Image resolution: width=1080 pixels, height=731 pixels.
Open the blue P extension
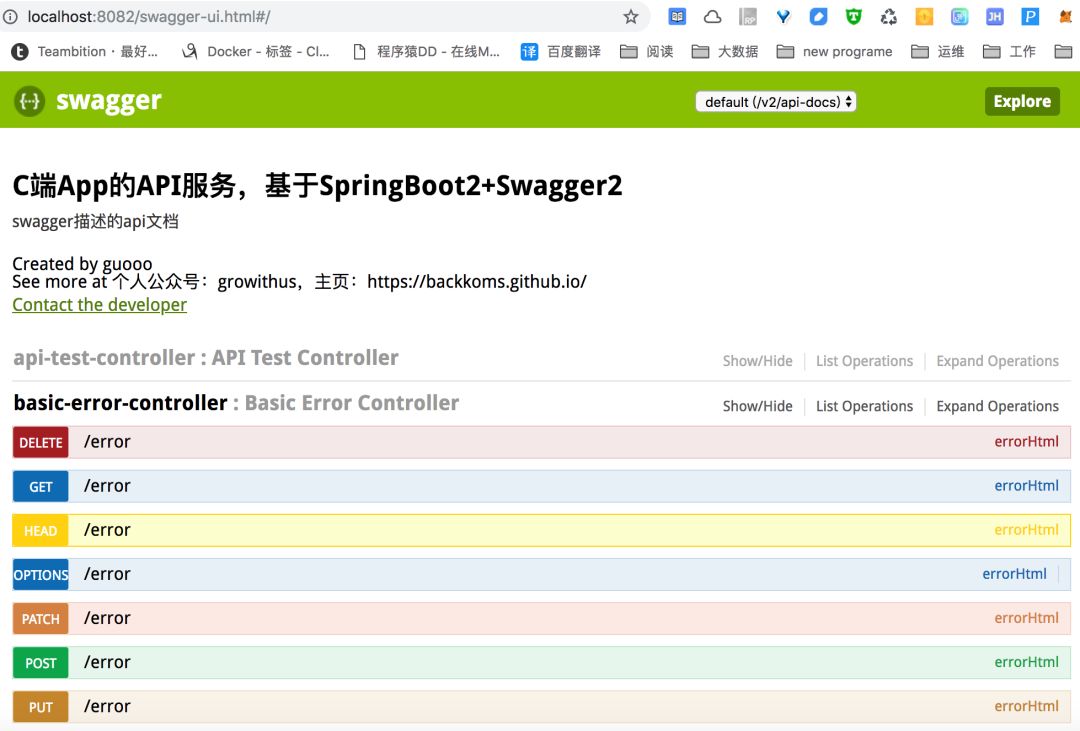coord(1030,17)
